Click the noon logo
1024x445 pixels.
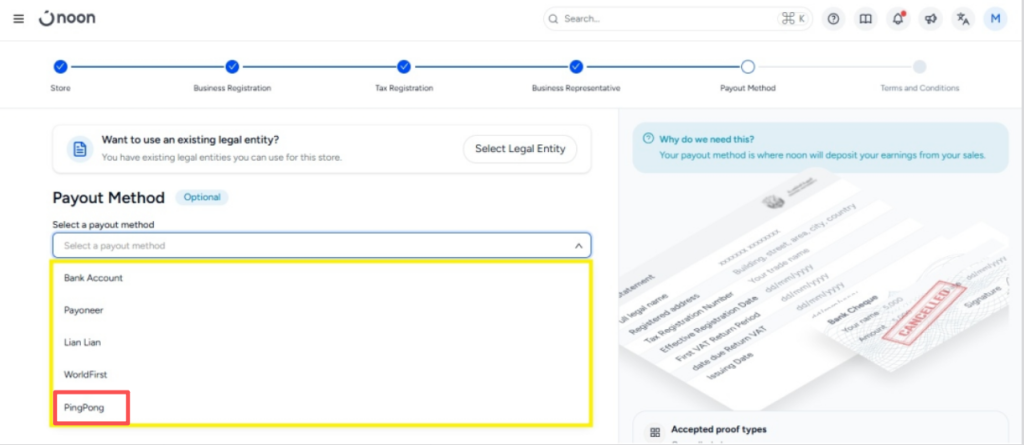(67, 18)
